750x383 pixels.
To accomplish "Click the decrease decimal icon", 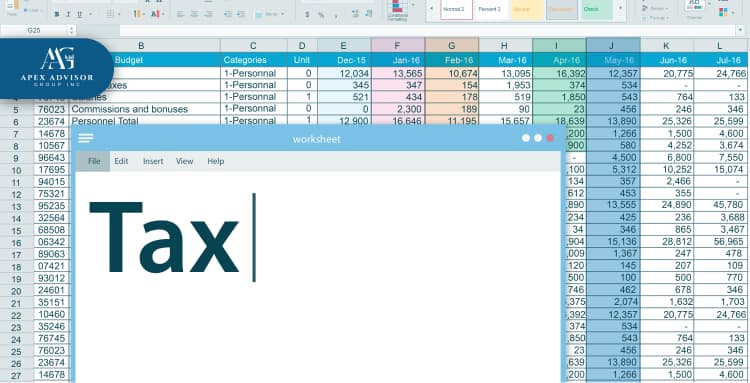I will click(370, 14).
